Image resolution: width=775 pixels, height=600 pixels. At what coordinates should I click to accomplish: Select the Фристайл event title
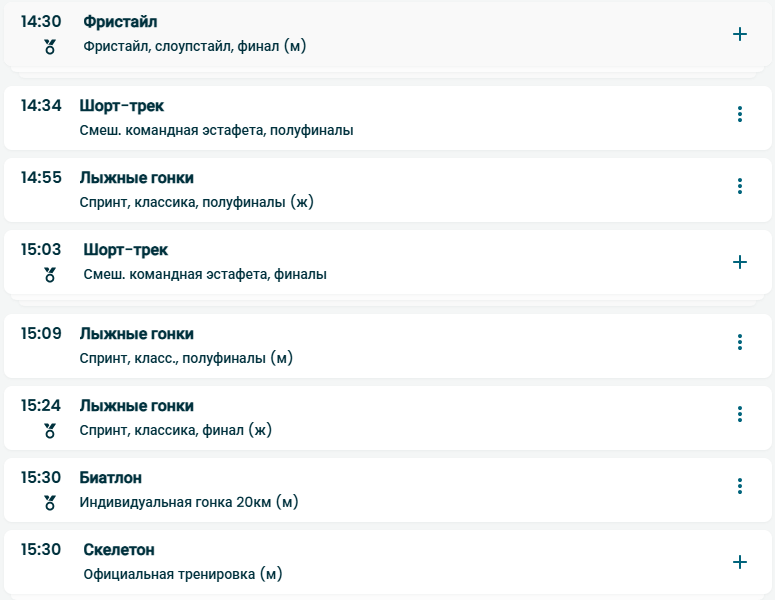pos(120,22)
